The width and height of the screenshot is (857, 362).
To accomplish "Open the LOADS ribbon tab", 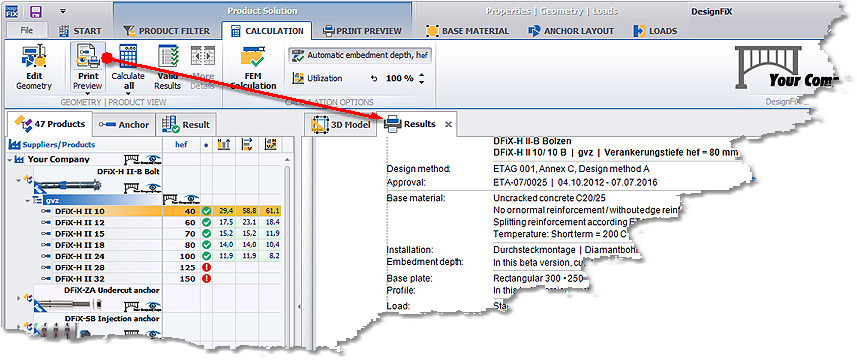I will (655, 31).
